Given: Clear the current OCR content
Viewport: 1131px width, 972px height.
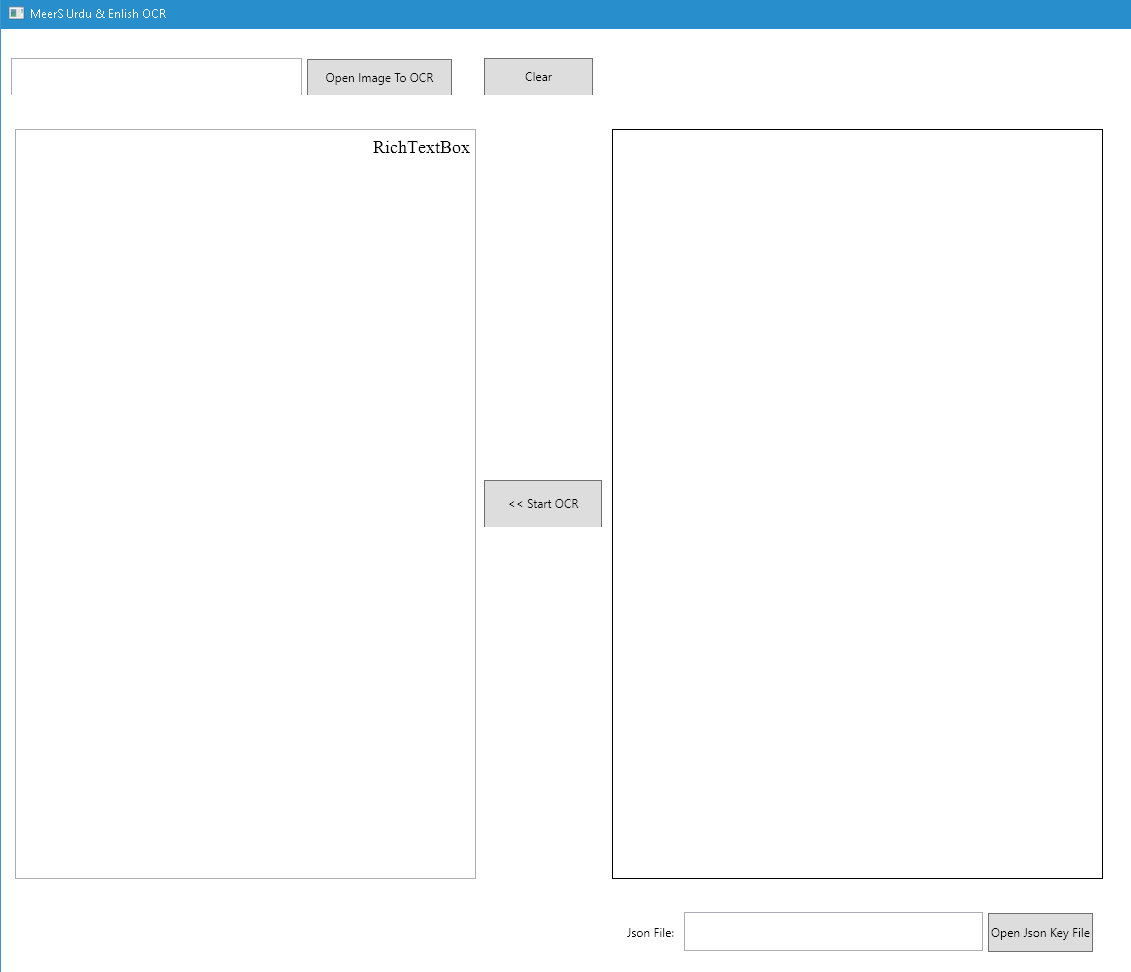Looking at the screenshot, I should 538,77.
